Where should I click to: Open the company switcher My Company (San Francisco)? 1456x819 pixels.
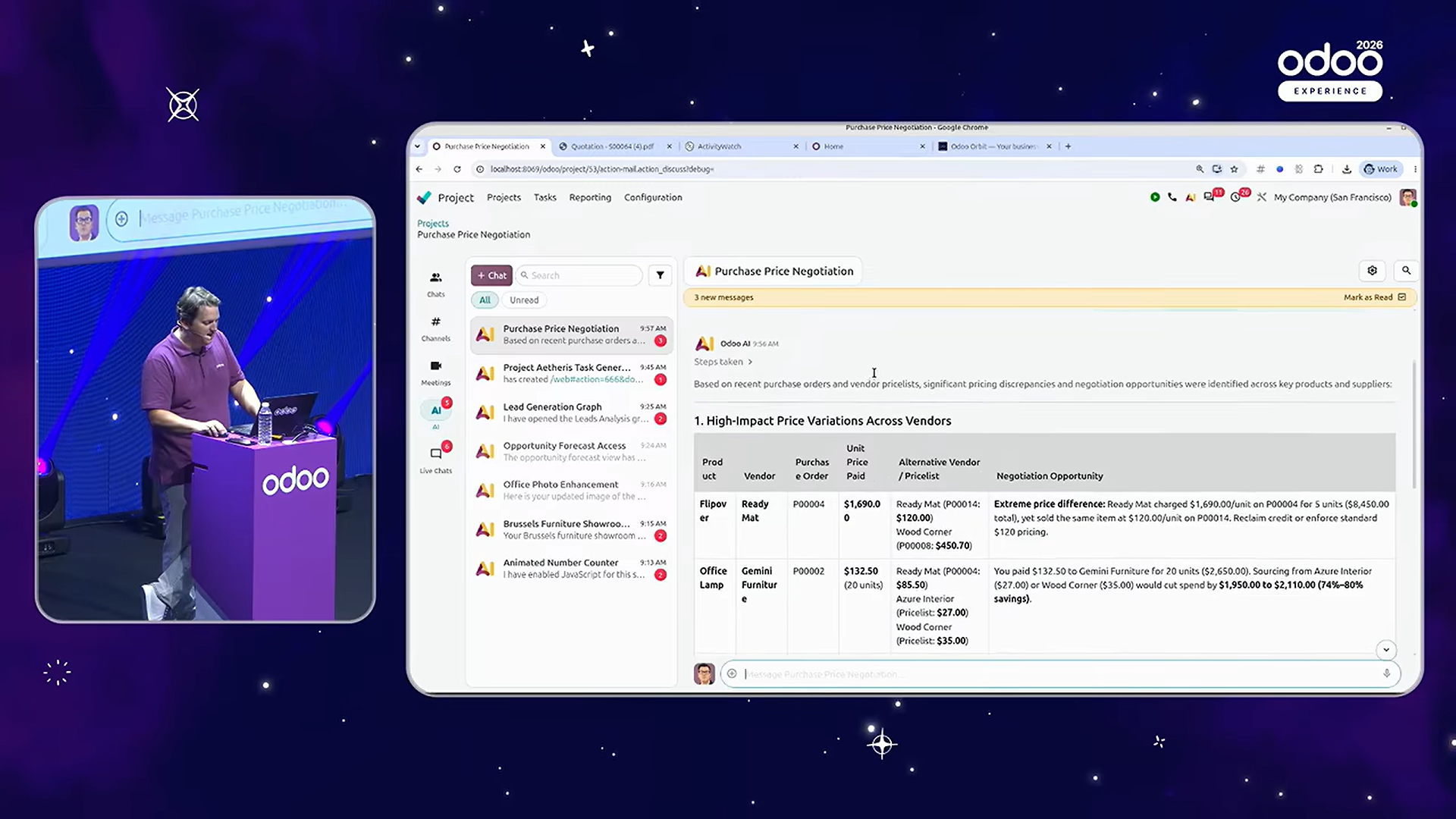[1332, 197]
